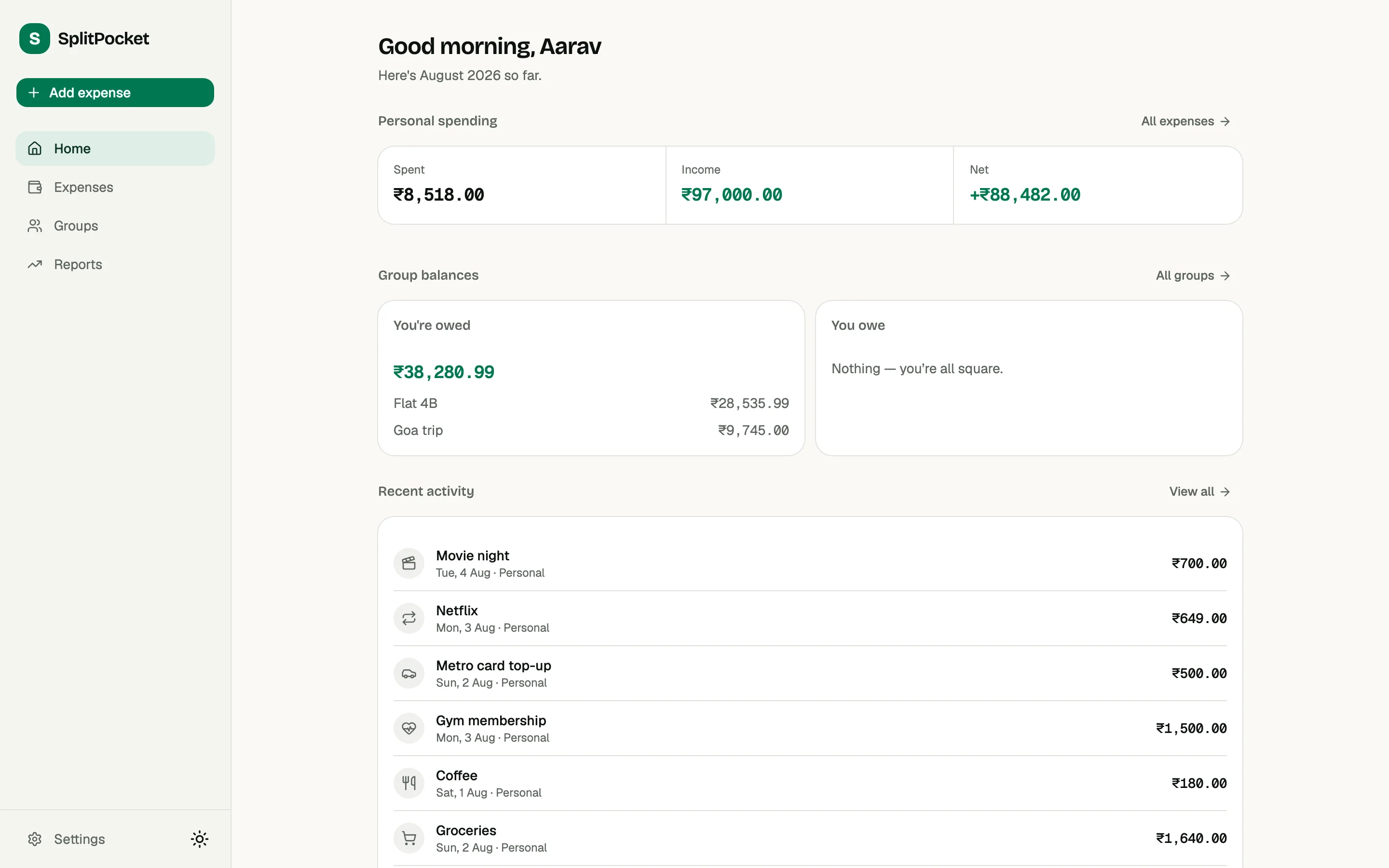Click the arrow beside All expenses
Viewport: 1389px width, 868px height.
[1225, 121]
